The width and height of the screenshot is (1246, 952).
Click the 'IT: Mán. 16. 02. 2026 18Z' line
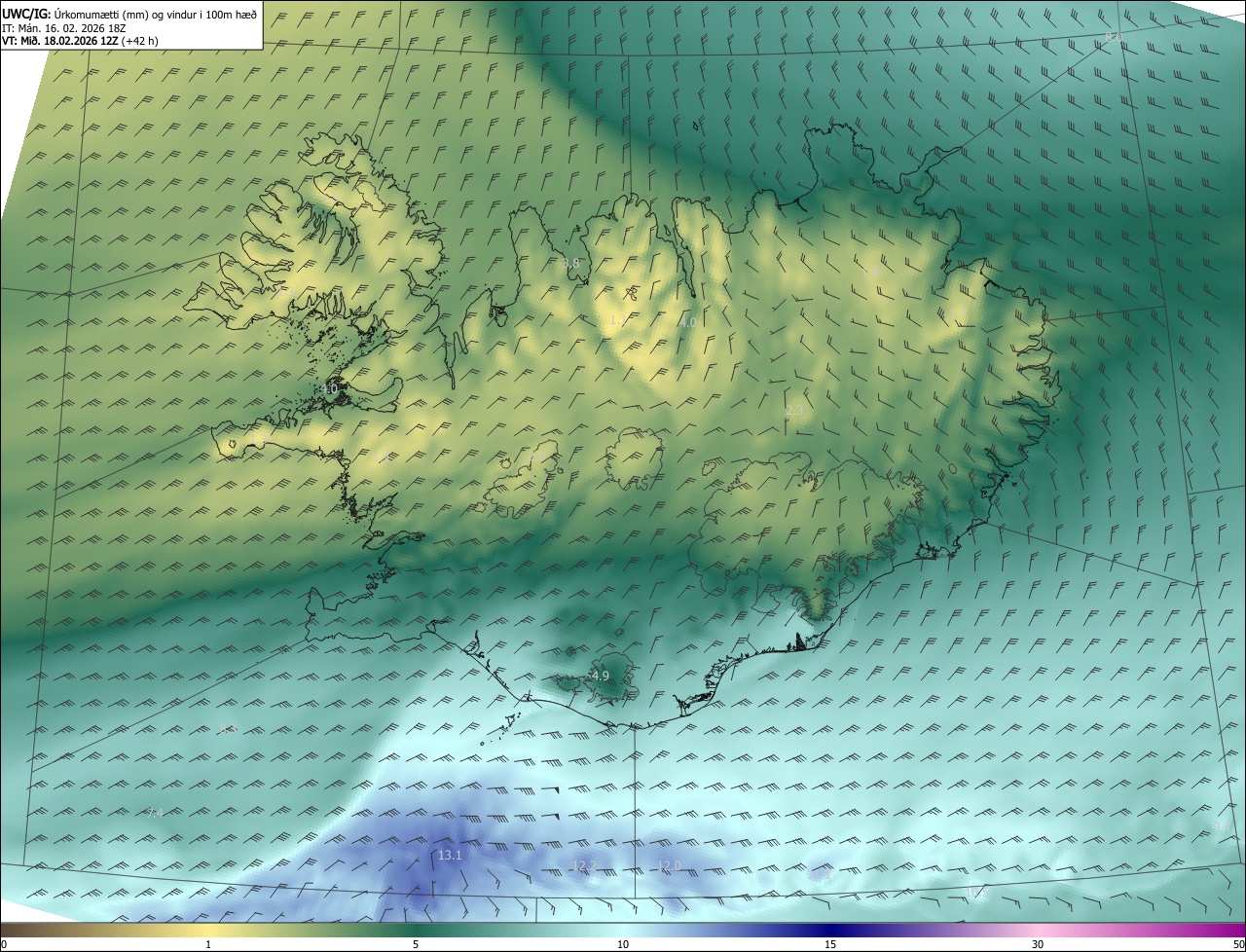[66, 28]
